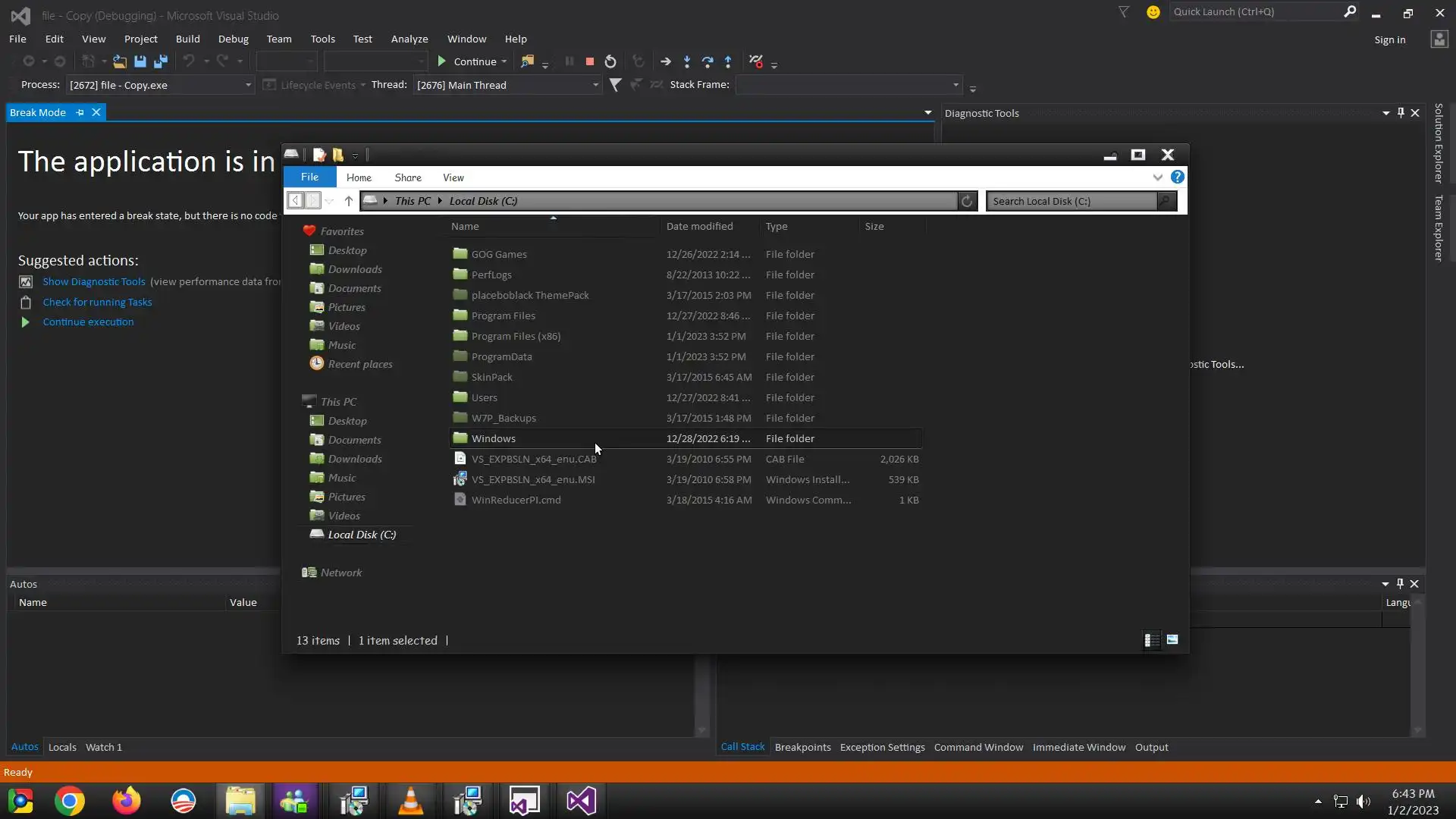The height and width of the screenshot is (819, 1456).
Task: Click the Restart debugging icon
Action: tap(610, 62)
